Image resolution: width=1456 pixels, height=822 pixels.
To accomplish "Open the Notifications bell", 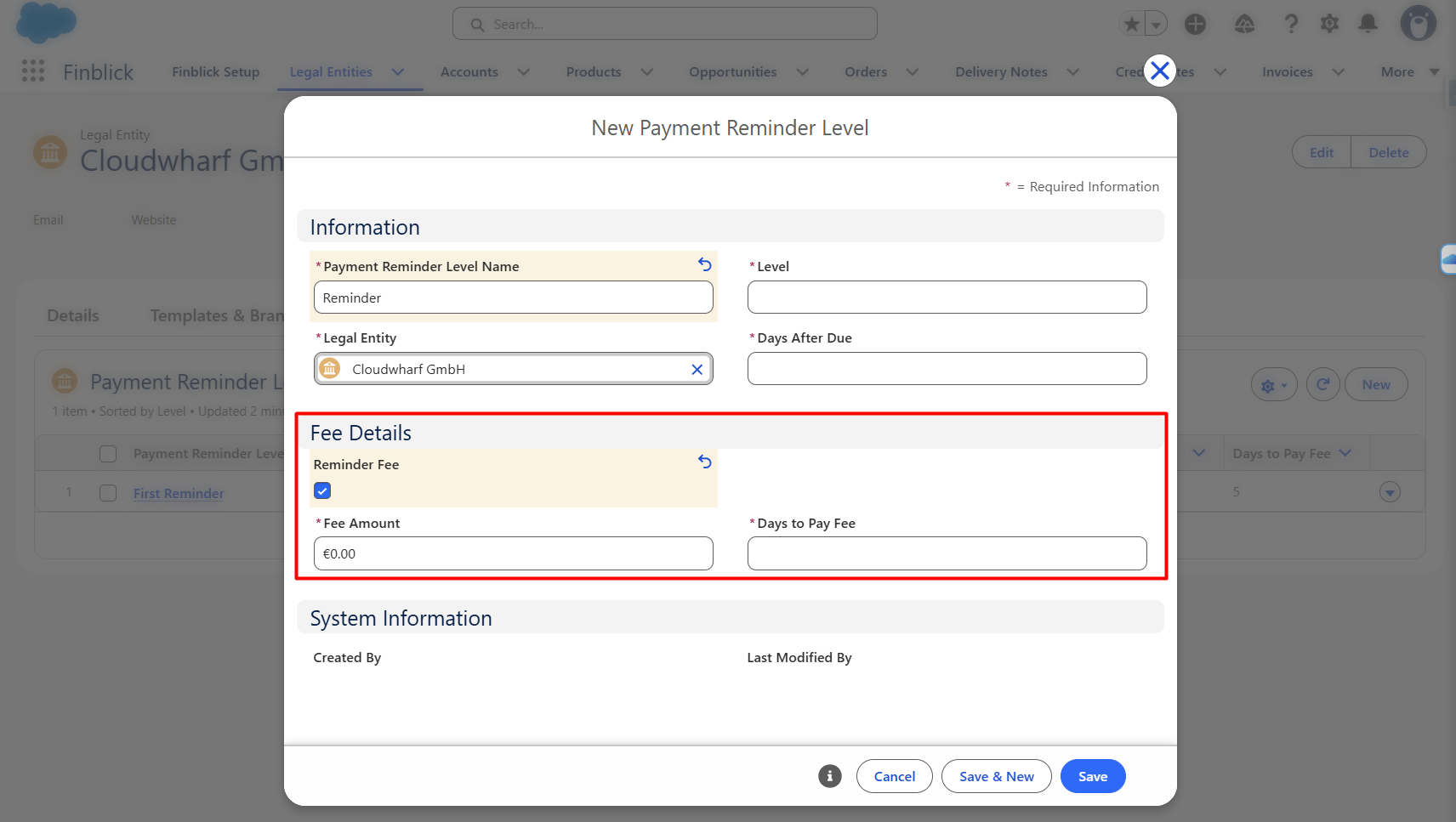I will pos(1368,24).
